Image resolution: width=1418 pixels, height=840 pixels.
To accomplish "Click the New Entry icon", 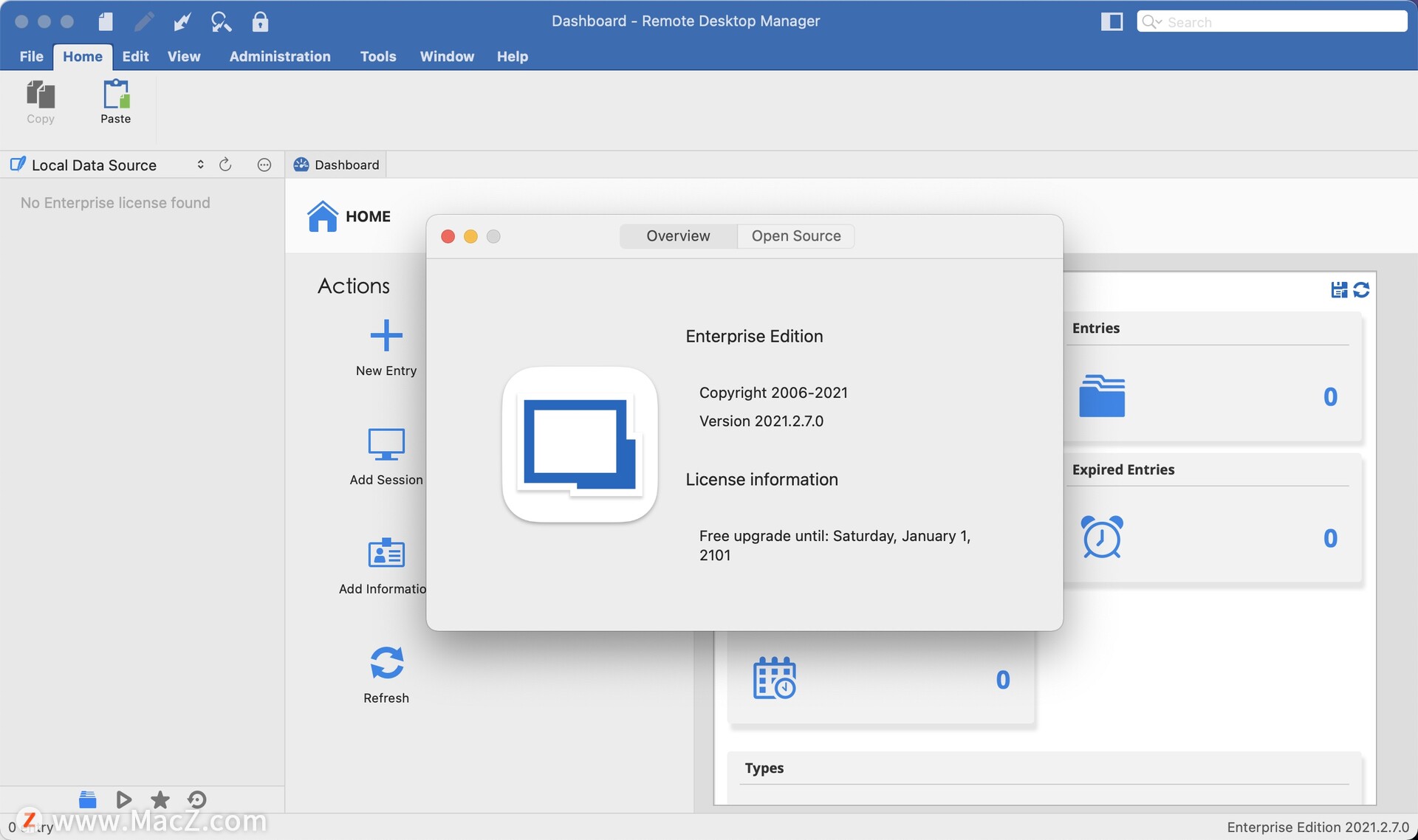I will pyautogui.click(x=386, y=335).
